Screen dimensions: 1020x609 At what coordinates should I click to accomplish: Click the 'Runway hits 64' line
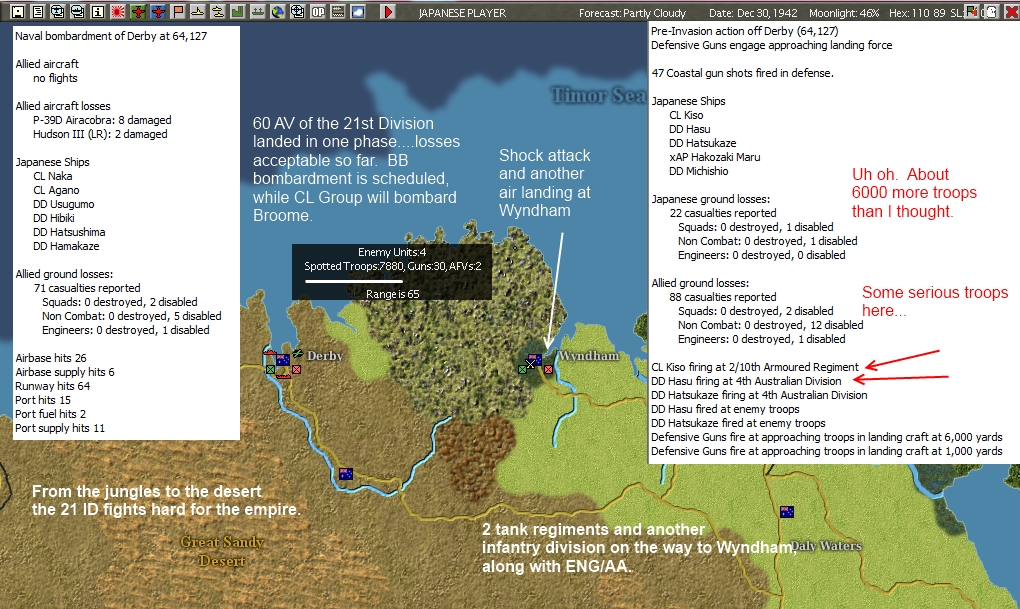pyautogui.click(x=53, y=386)
